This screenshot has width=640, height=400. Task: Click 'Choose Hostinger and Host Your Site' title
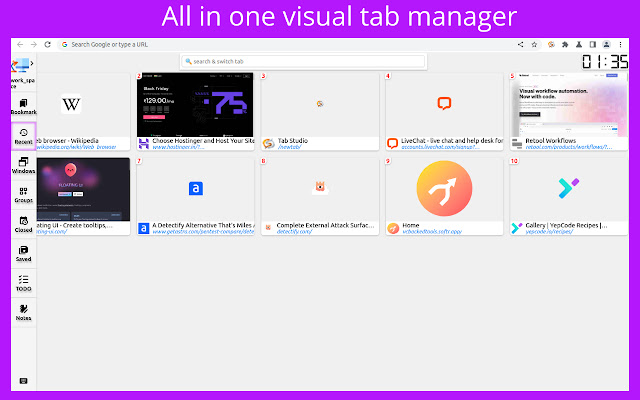[203, 140]
